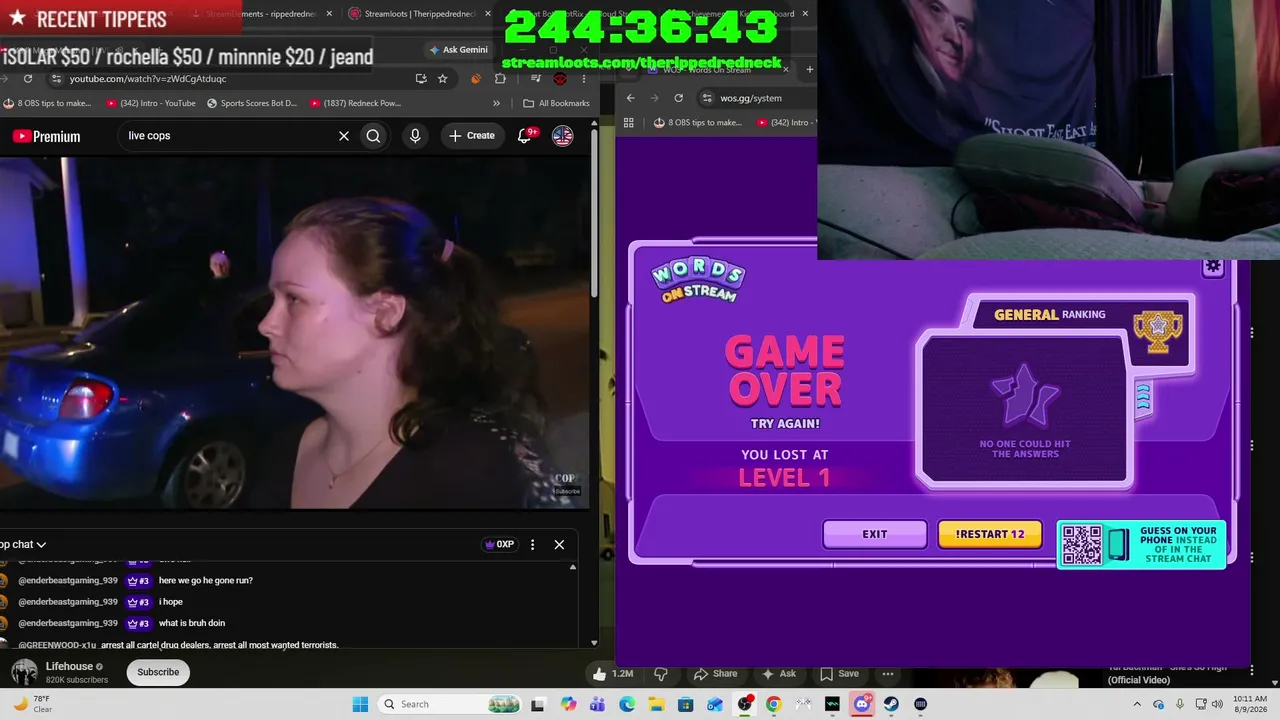This screenshot has height=720, width=1280.
Task: Open Steam from the taskbar
Action: [x=891, y=704]
